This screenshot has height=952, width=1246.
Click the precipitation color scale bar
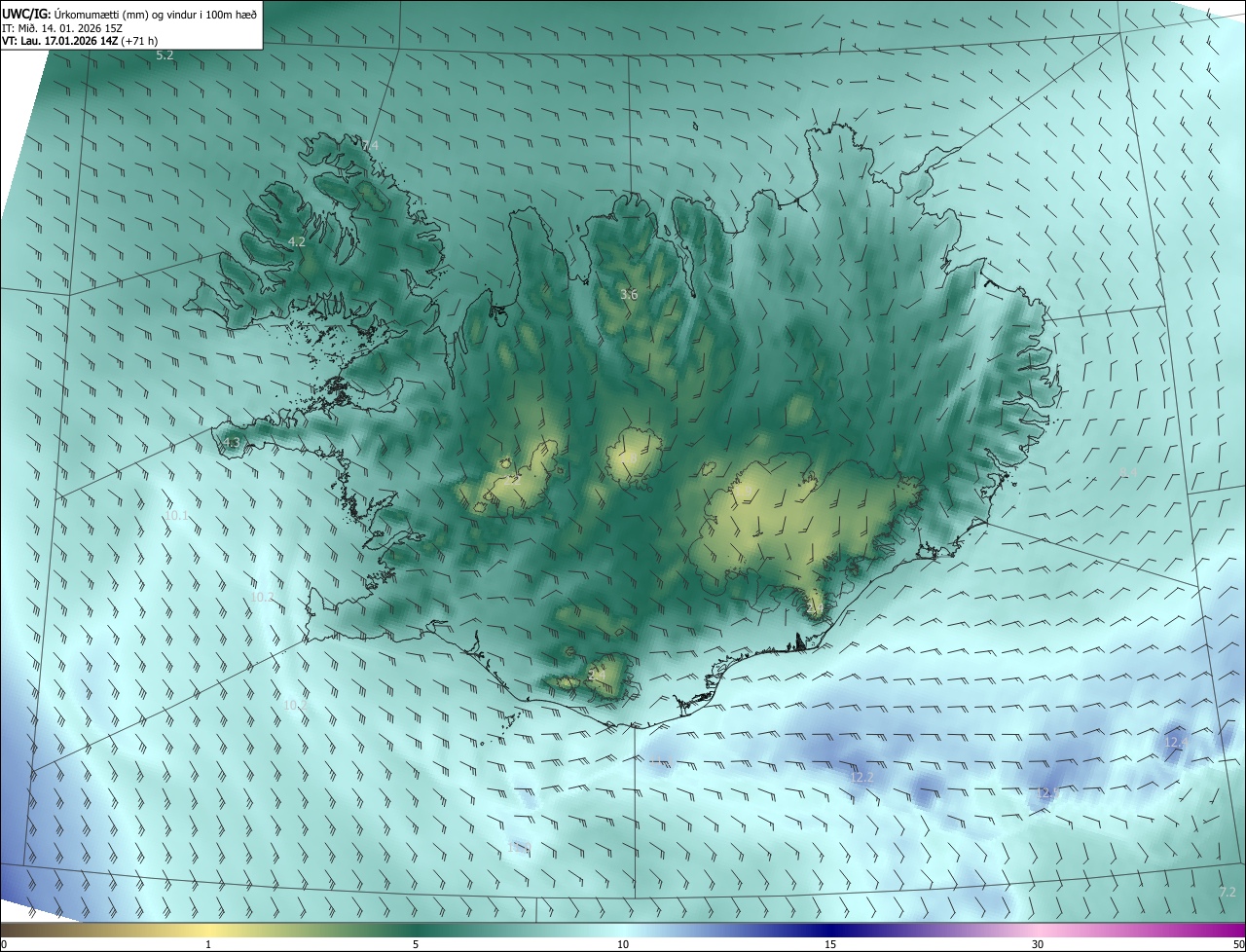coord(623,931)
